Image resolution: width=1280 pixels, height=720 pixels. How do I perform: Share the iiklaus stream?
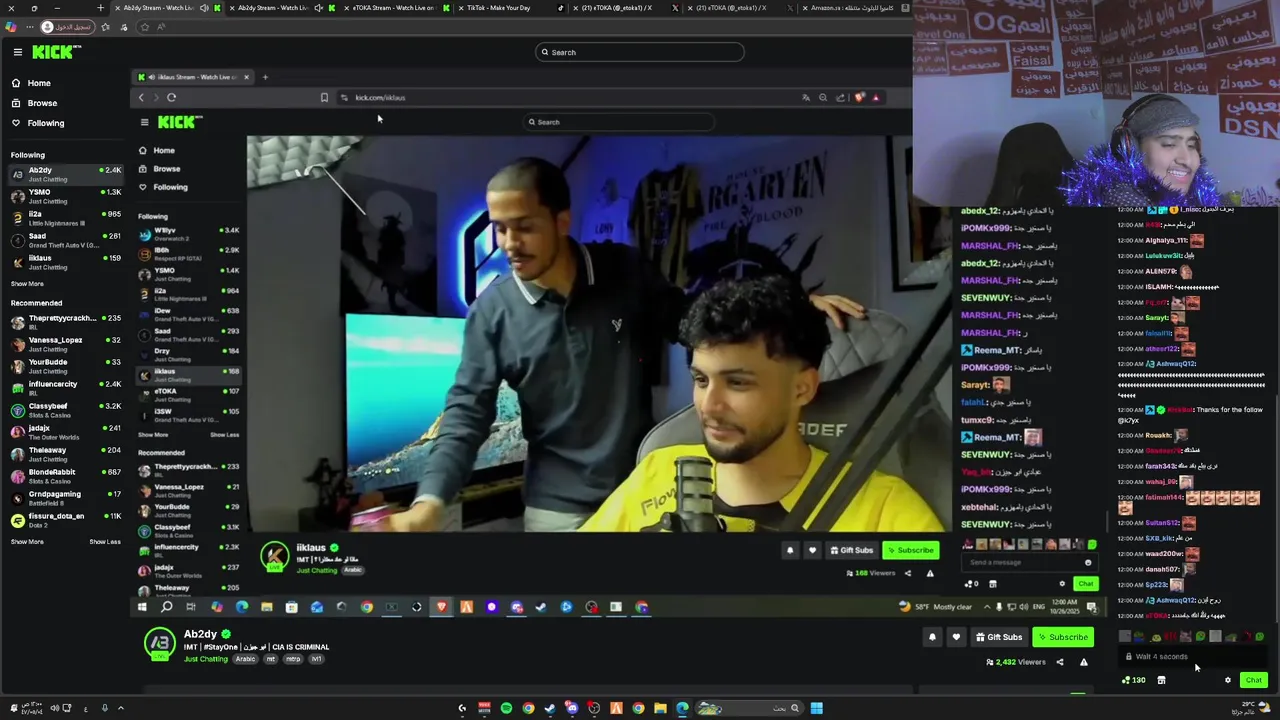[x=908, y=574]
